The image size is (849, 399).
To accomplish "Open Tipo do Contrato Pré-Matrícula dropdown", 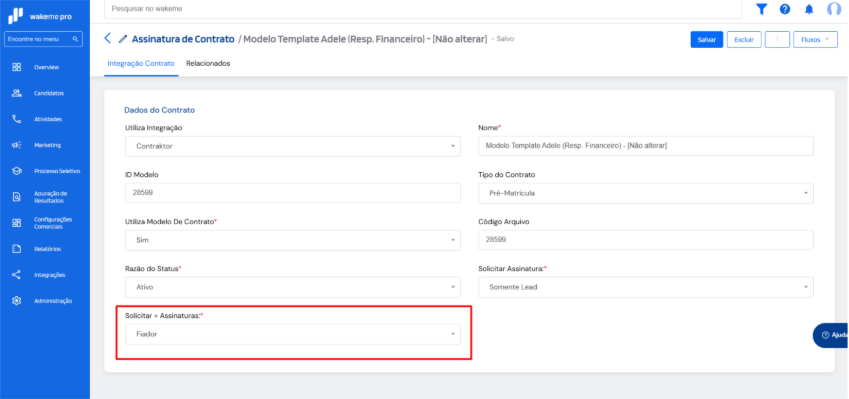I will tap(646, 193).
